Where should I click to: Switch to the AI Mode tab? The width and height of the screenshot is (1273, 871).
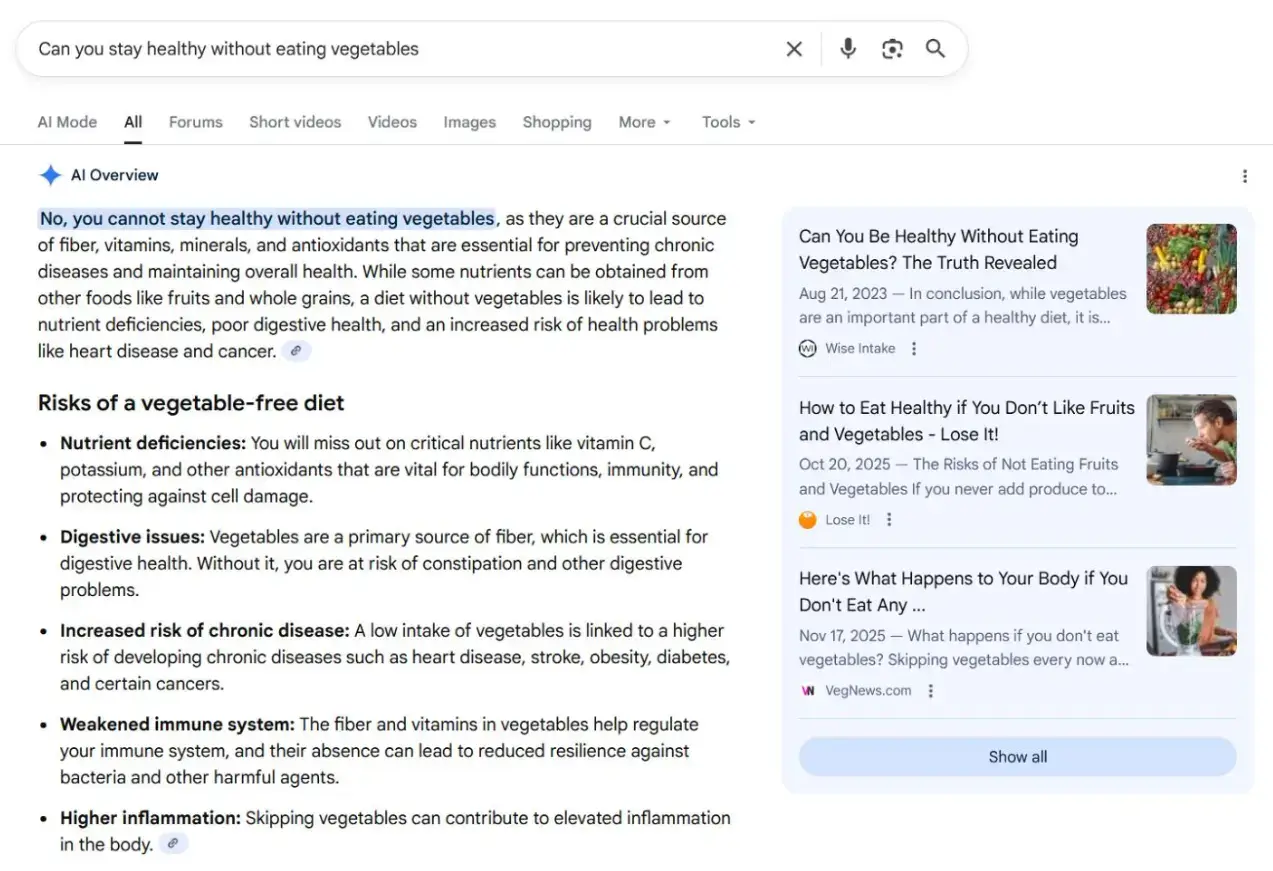[x=67, y=122]
